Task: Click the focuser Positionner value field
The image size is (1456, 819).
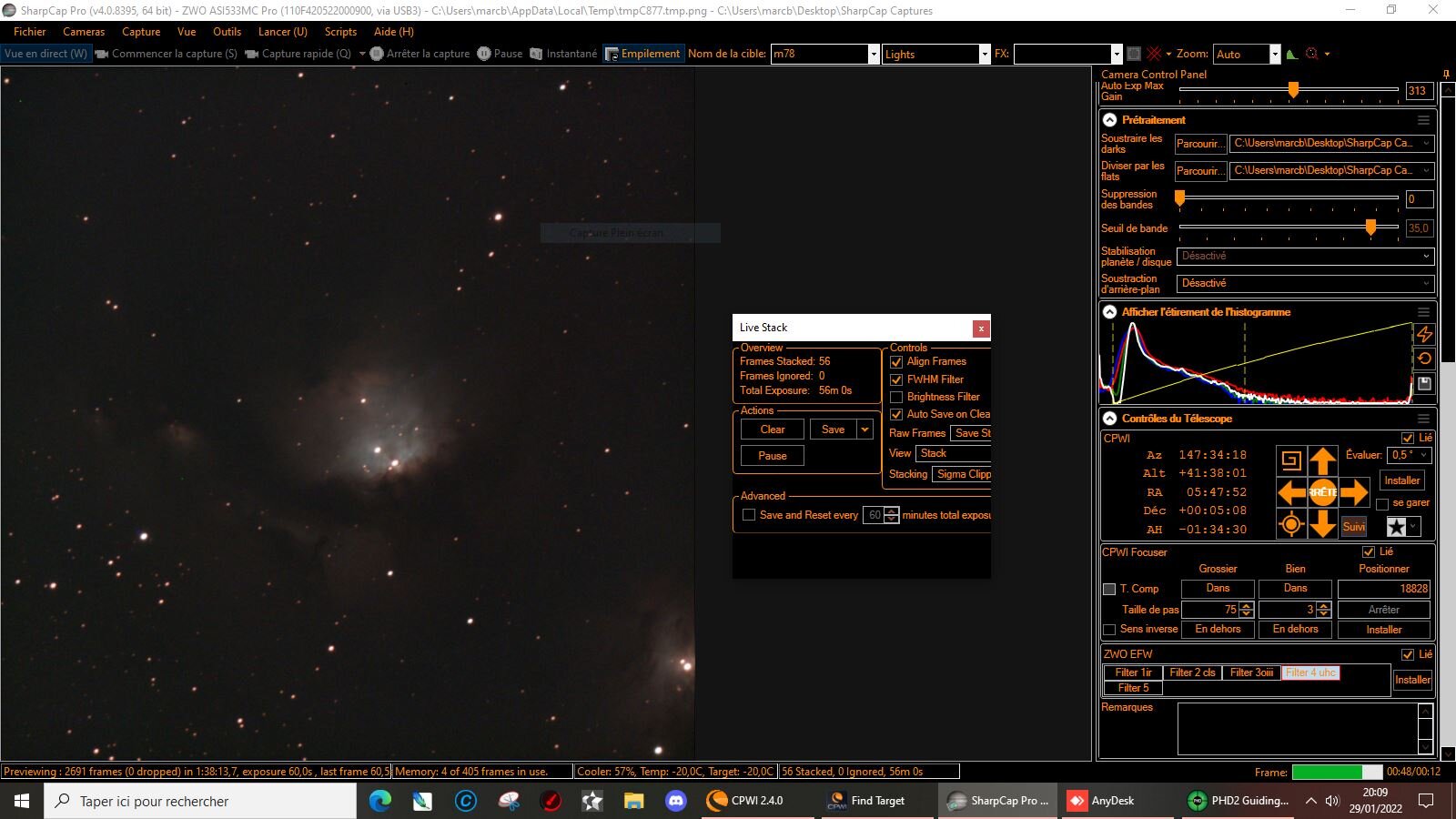Action: (1384, 589)
